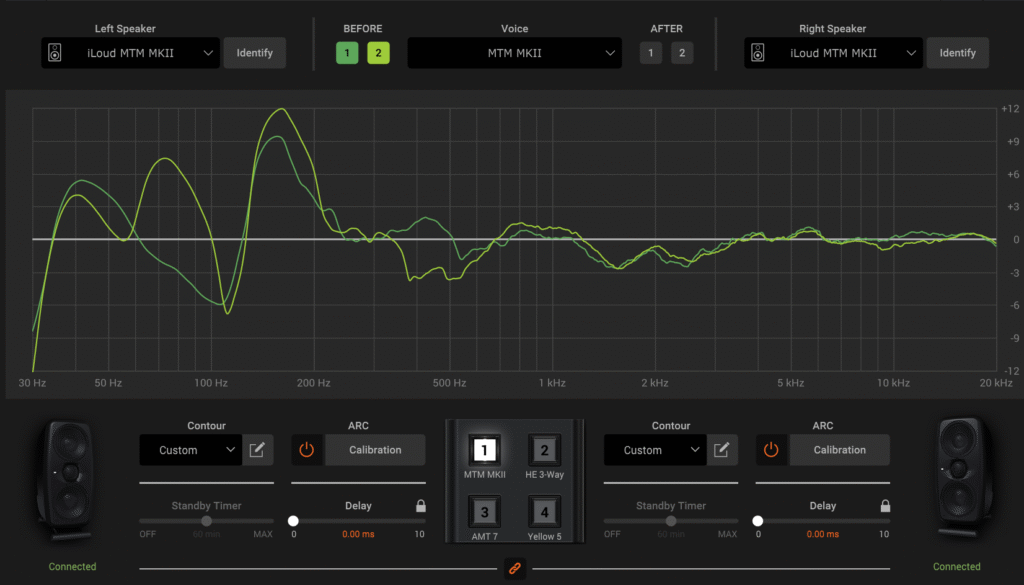
Task: Start right speaker ARC Calibration
Action: click(x=839, y=450)
